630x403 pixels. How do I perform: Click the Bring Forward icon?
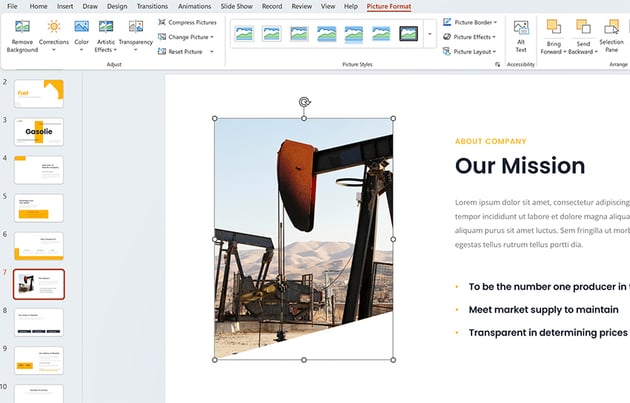pos(553,27)
